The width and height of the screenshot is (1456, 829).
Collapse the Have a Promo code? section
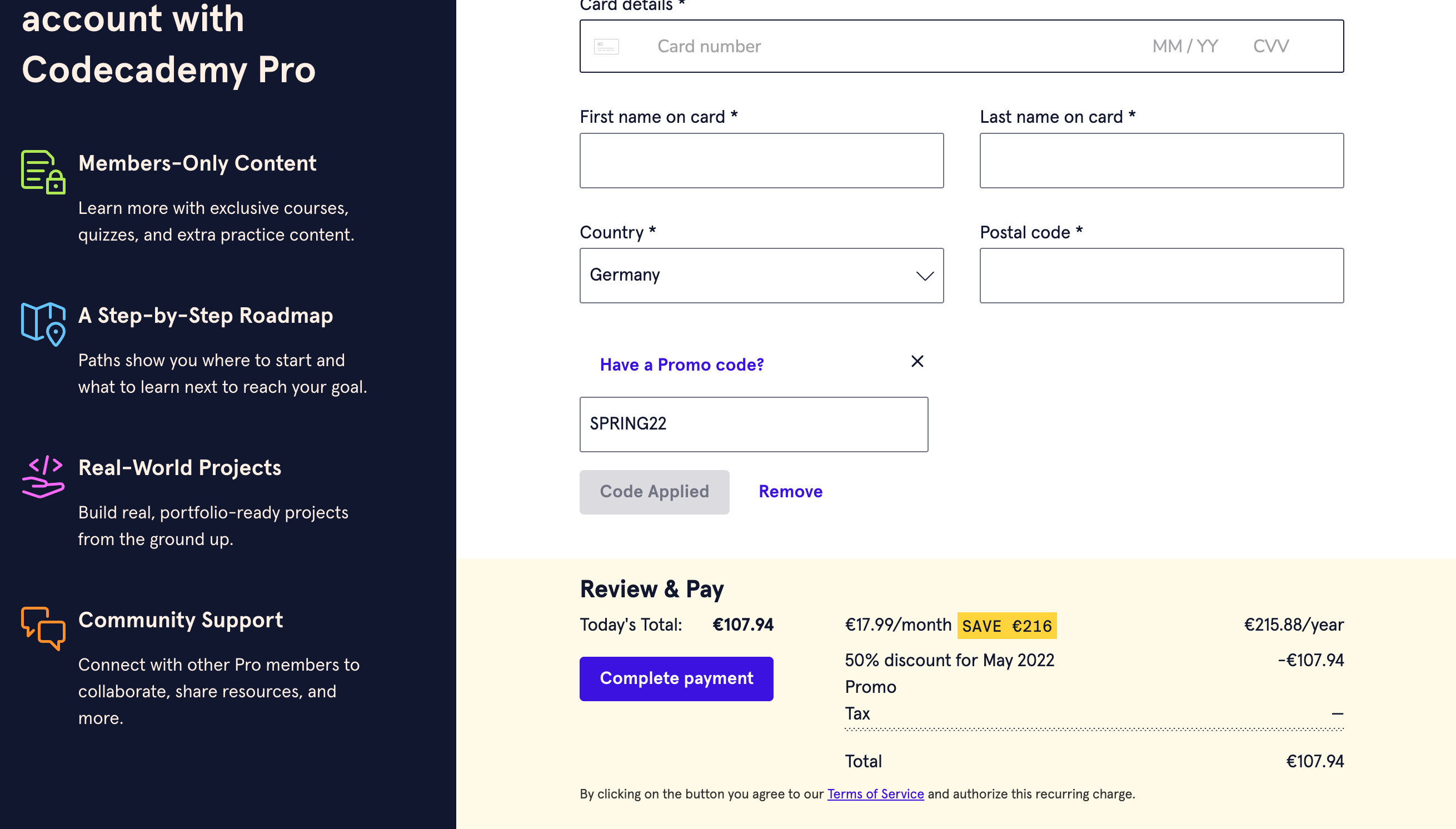point(681,364)
